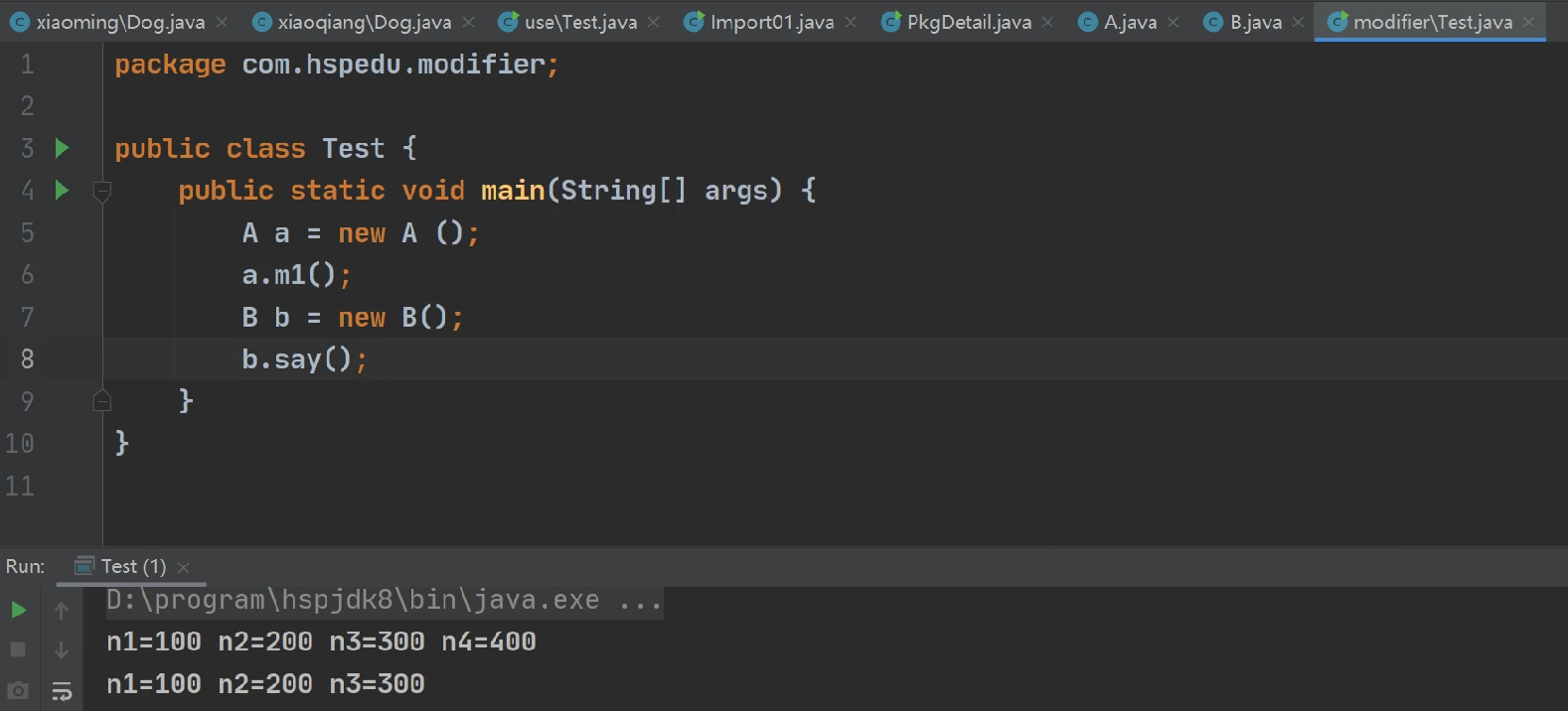Click console output line ending with n3=300
Viewport: 1568px width, 711px height.
pyautogui.click(x=265, y=684)
